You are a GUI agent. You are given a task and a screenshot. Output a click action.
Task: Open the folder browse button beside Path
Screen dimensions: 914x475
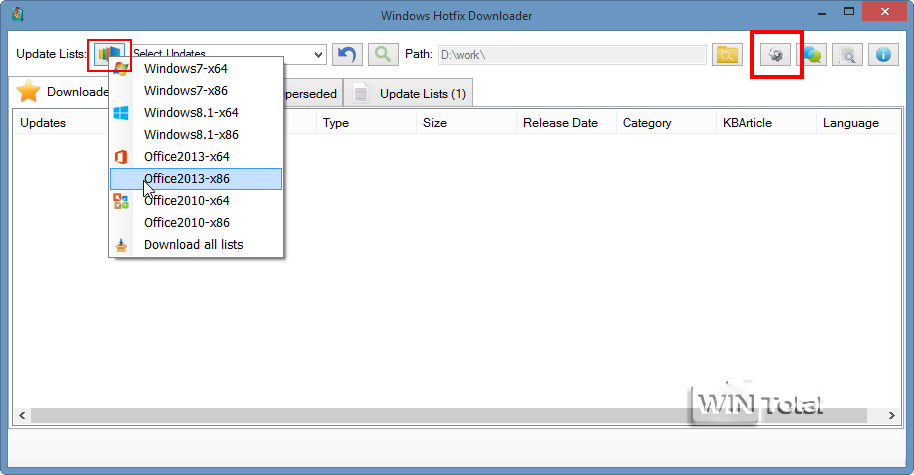coord(727,55)
